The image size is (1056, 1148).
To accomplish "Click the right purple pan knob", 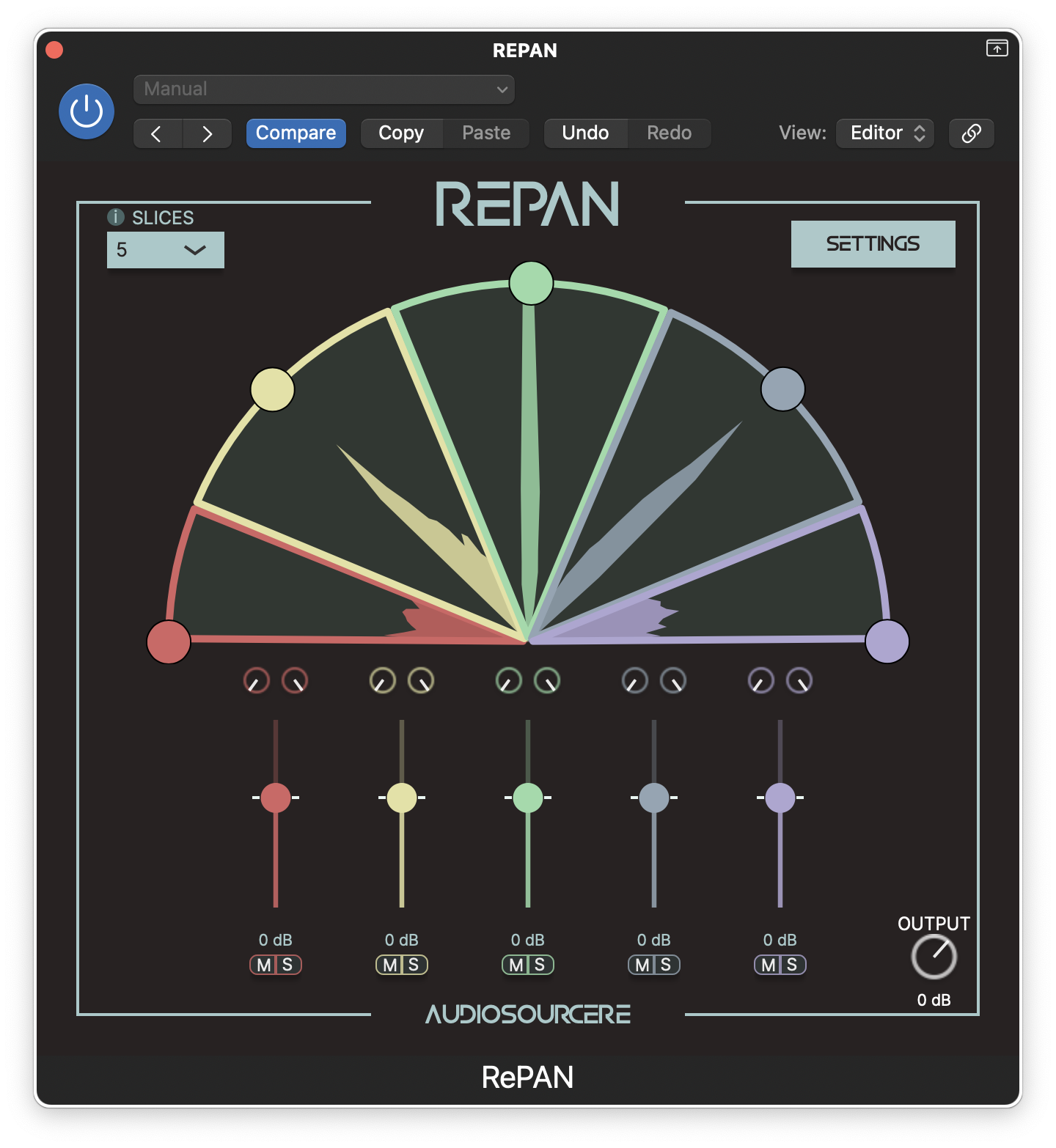I will coord(799,681).
